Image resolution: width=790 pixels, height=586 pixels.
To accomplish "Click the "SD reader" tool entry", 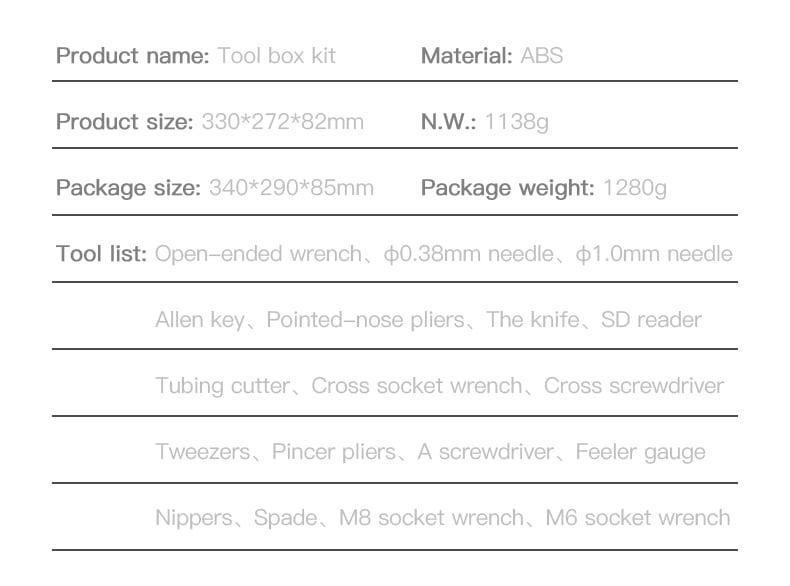I will pos(651,320).
